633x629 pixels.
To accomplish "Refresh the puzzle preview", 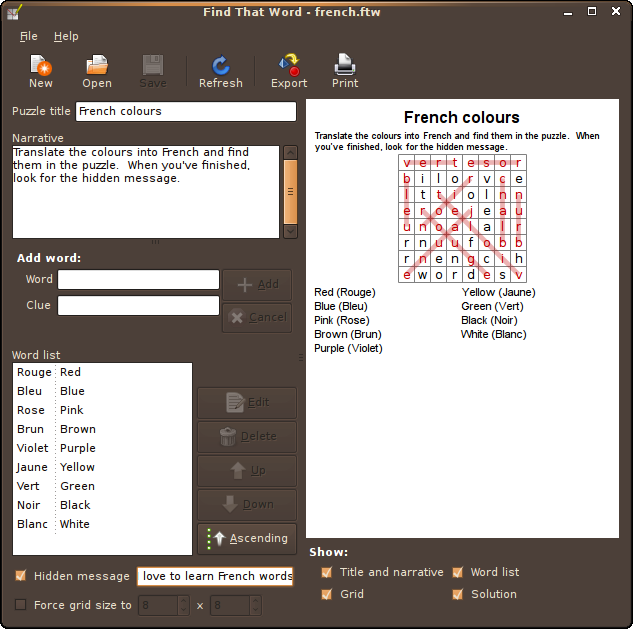I will click(x=221, y=65).
